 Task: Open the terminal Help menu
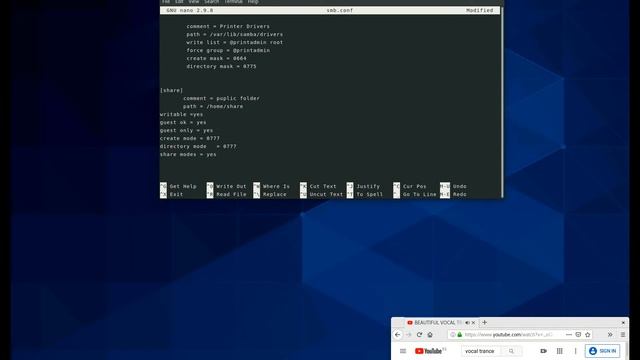point(253,2)
